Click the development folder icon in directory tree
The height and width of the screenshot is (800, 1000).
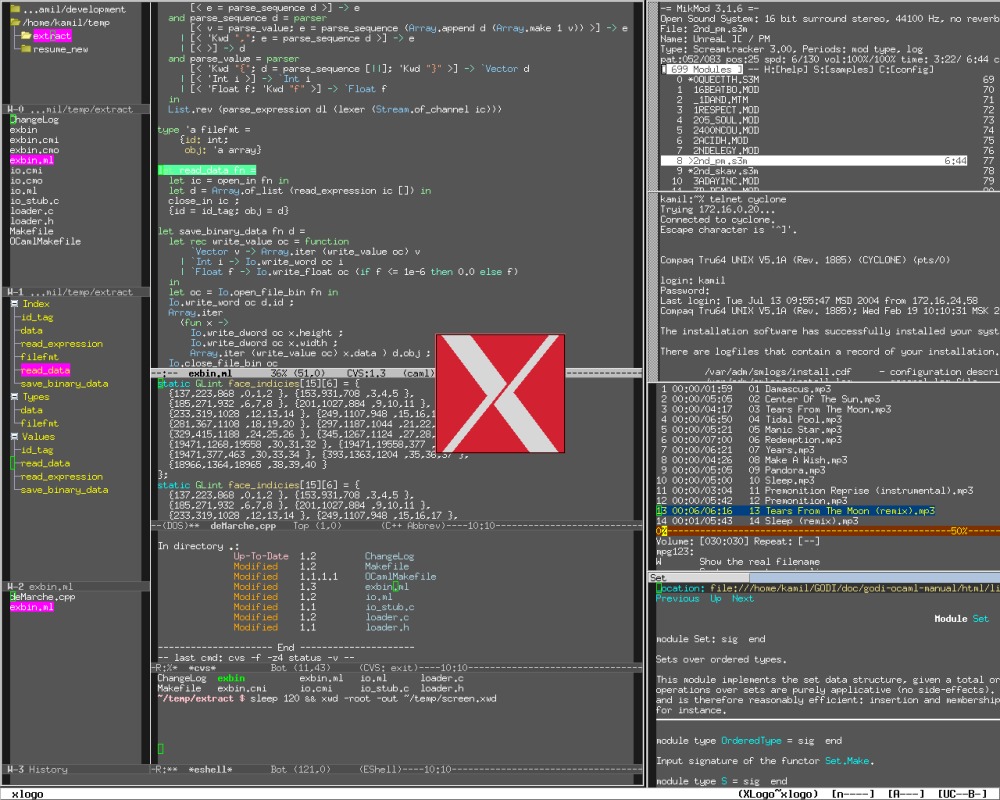coord(16,9)
